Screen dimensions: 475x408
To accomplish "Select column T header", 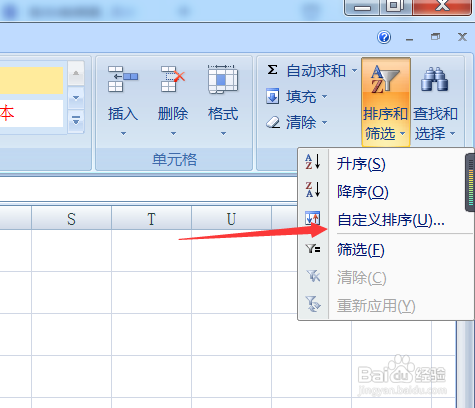I will pos(151,219).
